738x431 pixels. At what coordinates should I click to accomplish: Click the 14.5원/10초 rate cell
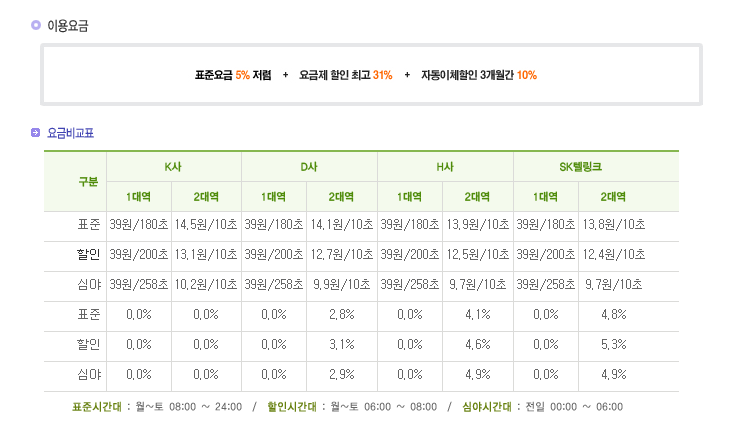[205, 225]
